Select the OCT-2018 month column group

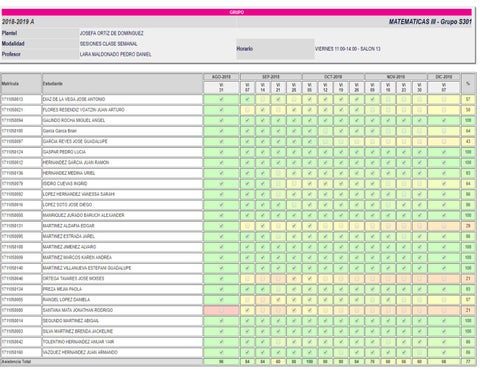point(333,77)
